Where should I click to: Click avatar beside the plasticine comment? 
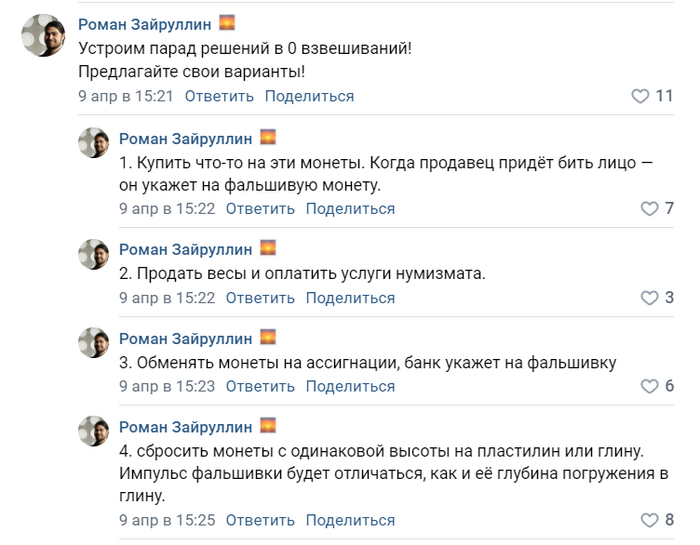94,431
